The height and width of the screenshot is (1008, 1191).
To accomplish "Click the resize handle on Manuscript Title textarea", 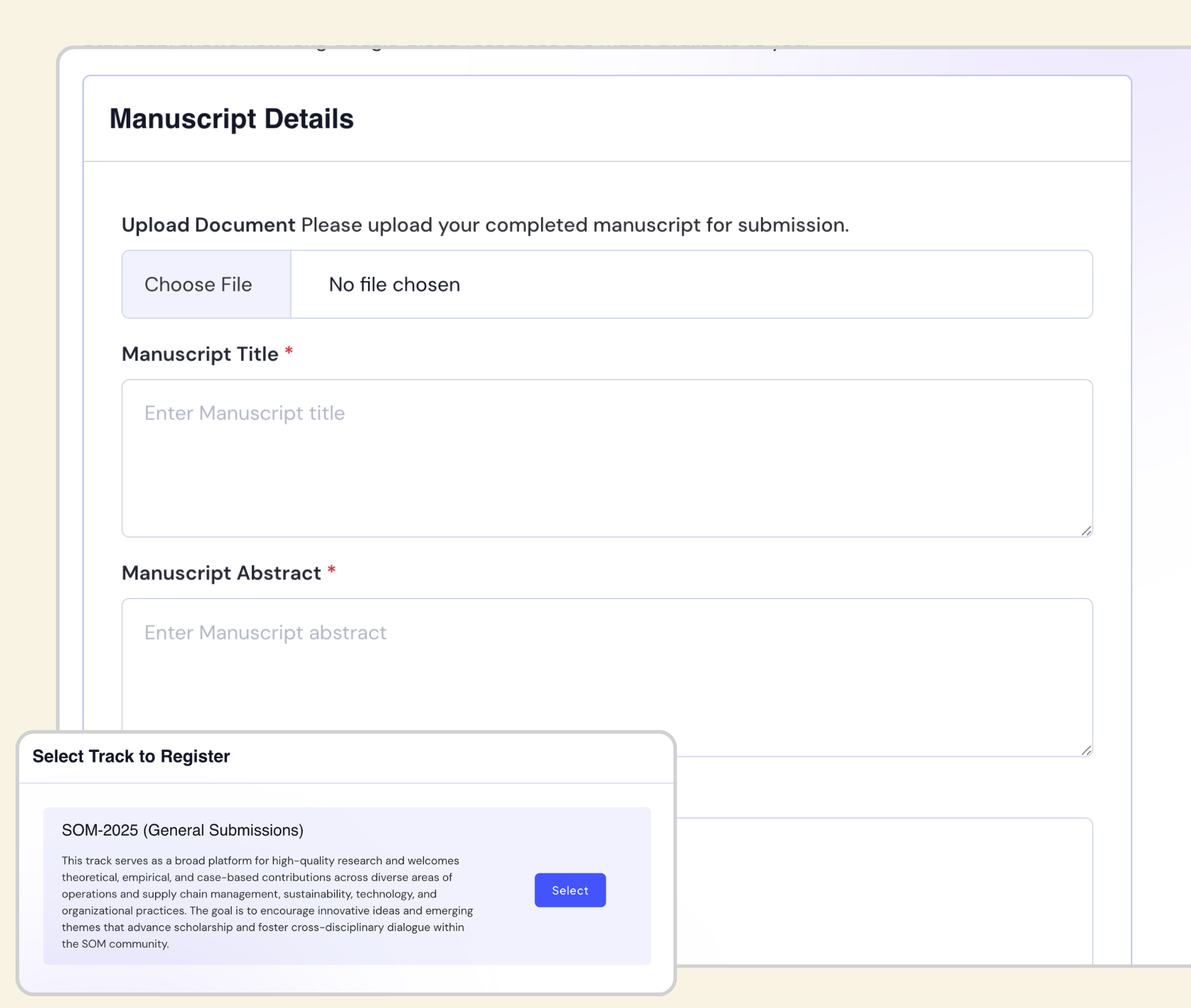I will [x=1087, y=530].
